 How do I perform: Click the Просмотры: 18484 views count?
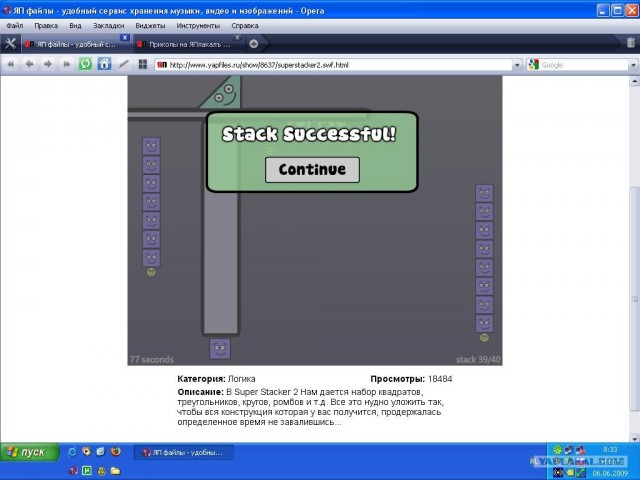411,379
